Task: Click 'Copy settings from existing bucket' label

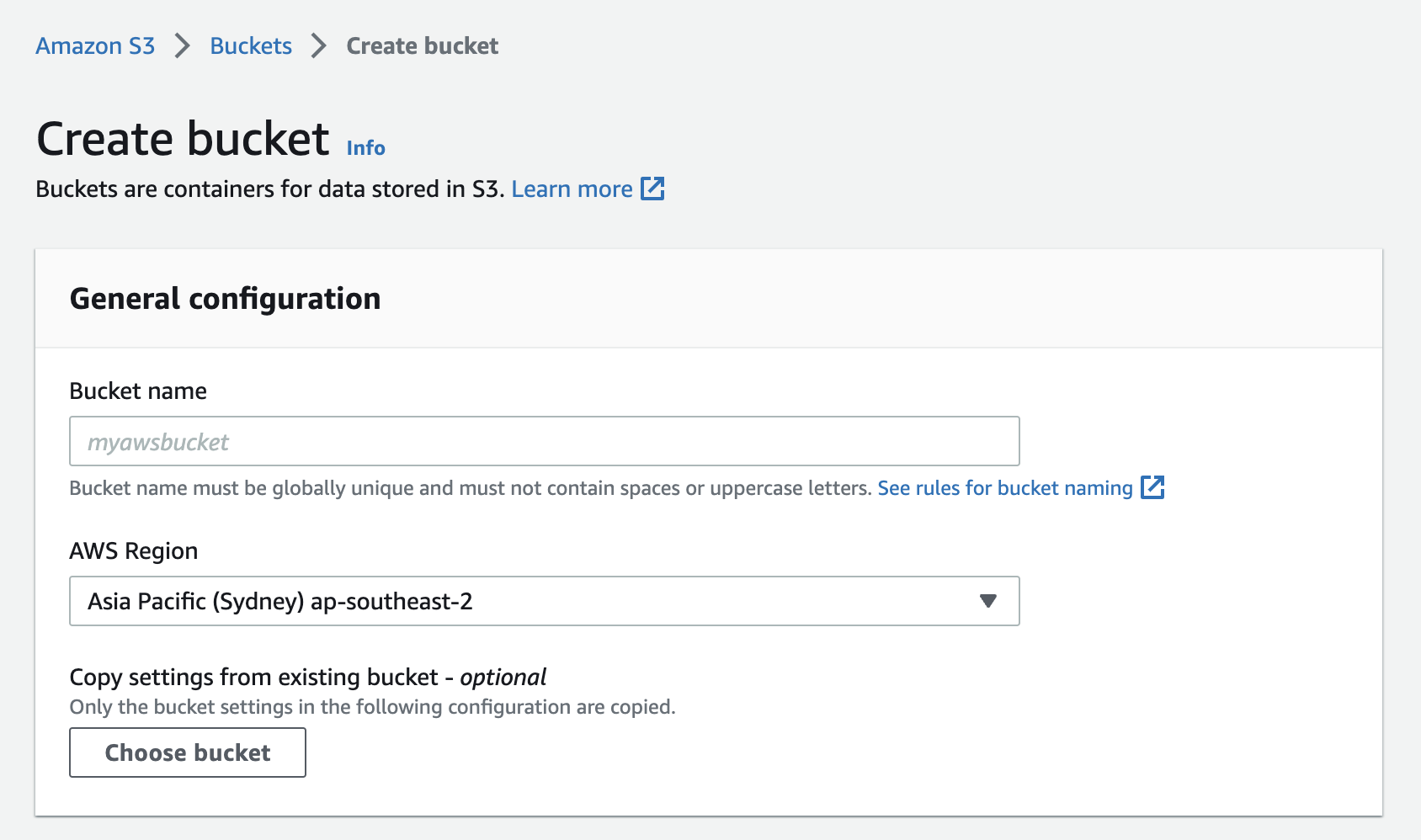Action: coord(308,677)
